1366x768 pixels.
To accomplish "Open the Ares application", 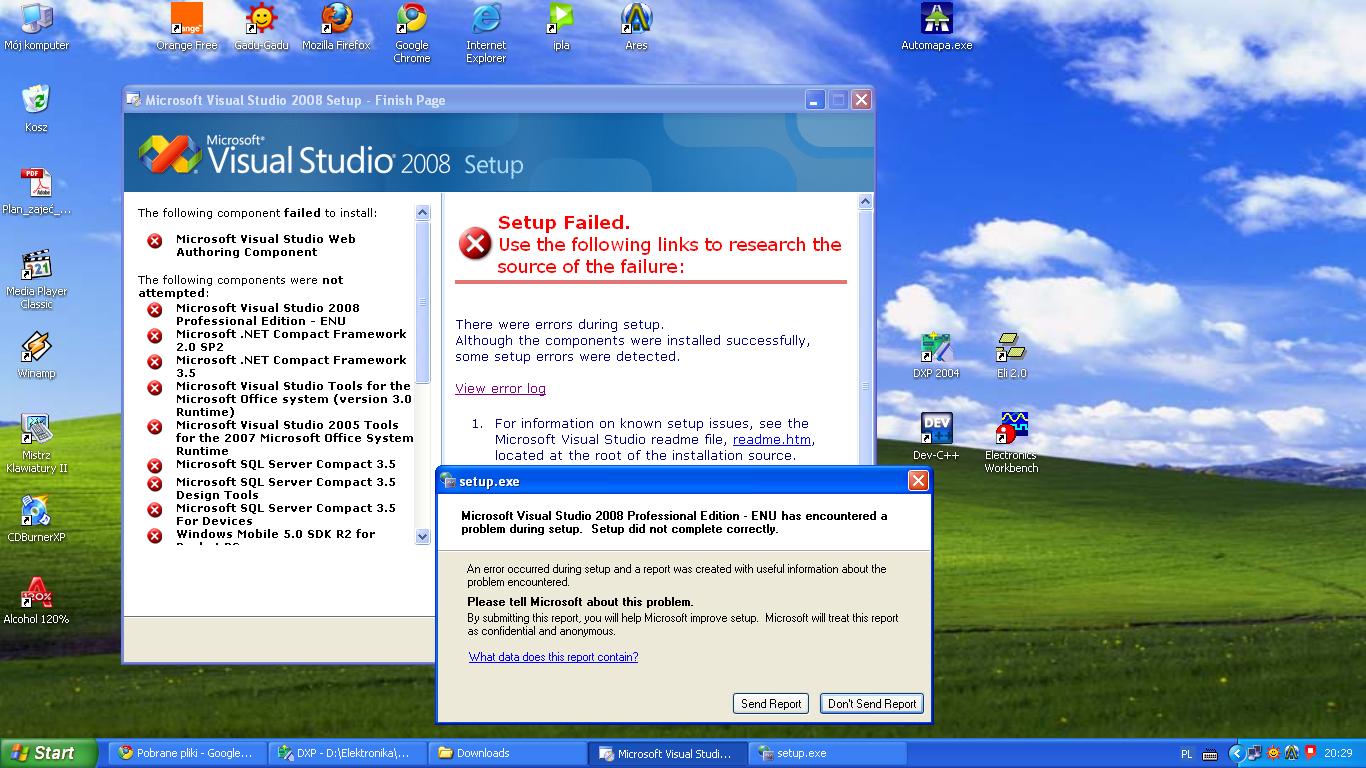I will point(635,20).
